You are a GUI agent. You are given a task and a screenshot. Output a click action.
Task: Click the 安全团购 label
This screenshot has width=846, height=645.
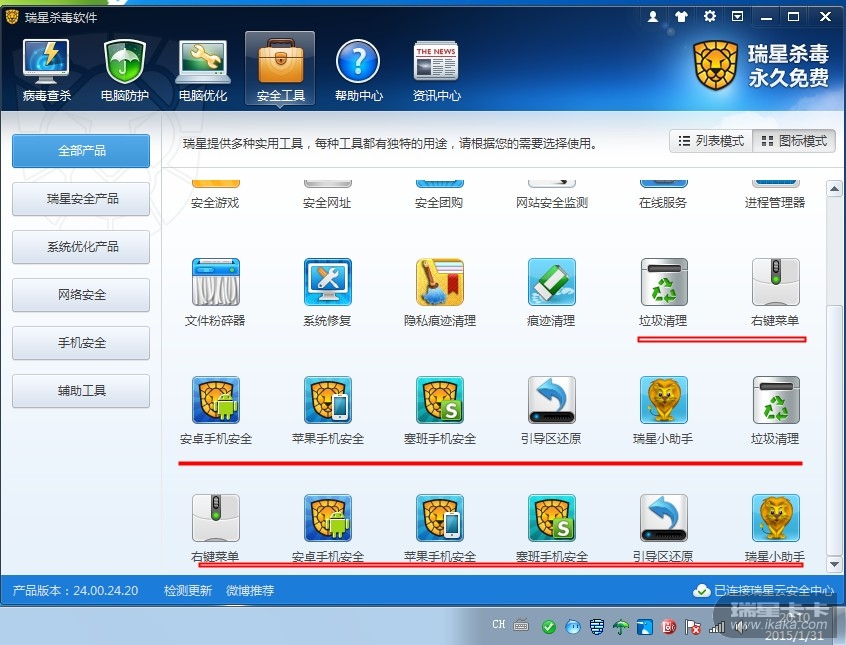pos(439,203)
